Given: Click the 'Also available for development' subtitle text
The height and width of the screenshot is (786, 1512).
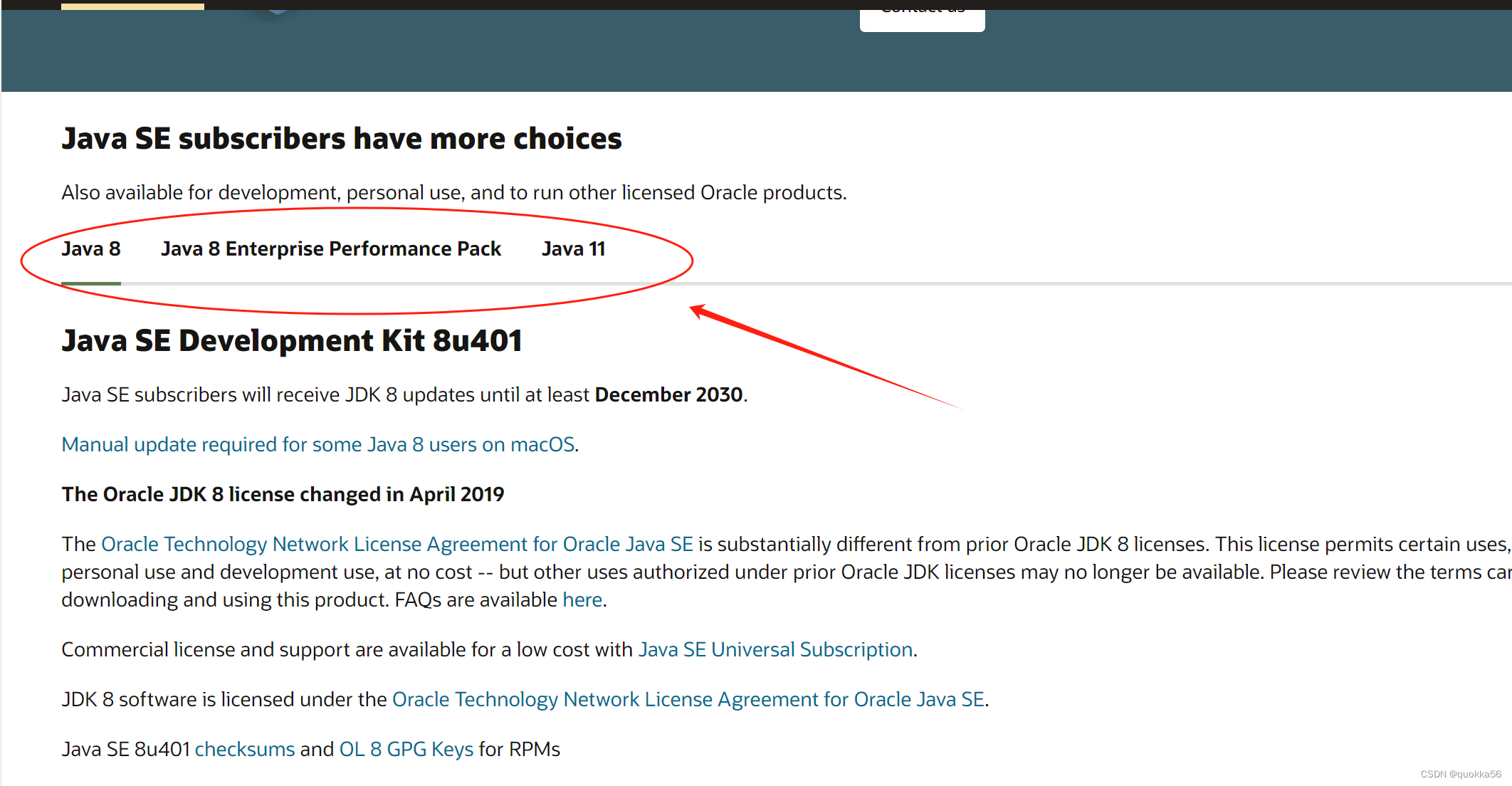Looking at the screenshot, I should coord(454,192).
